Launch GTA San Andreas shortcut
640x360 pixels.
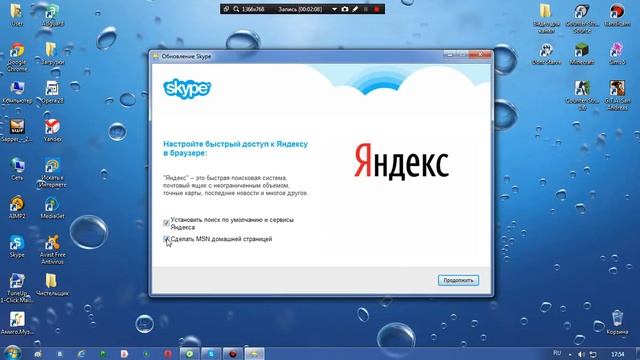tap(617, 96)
